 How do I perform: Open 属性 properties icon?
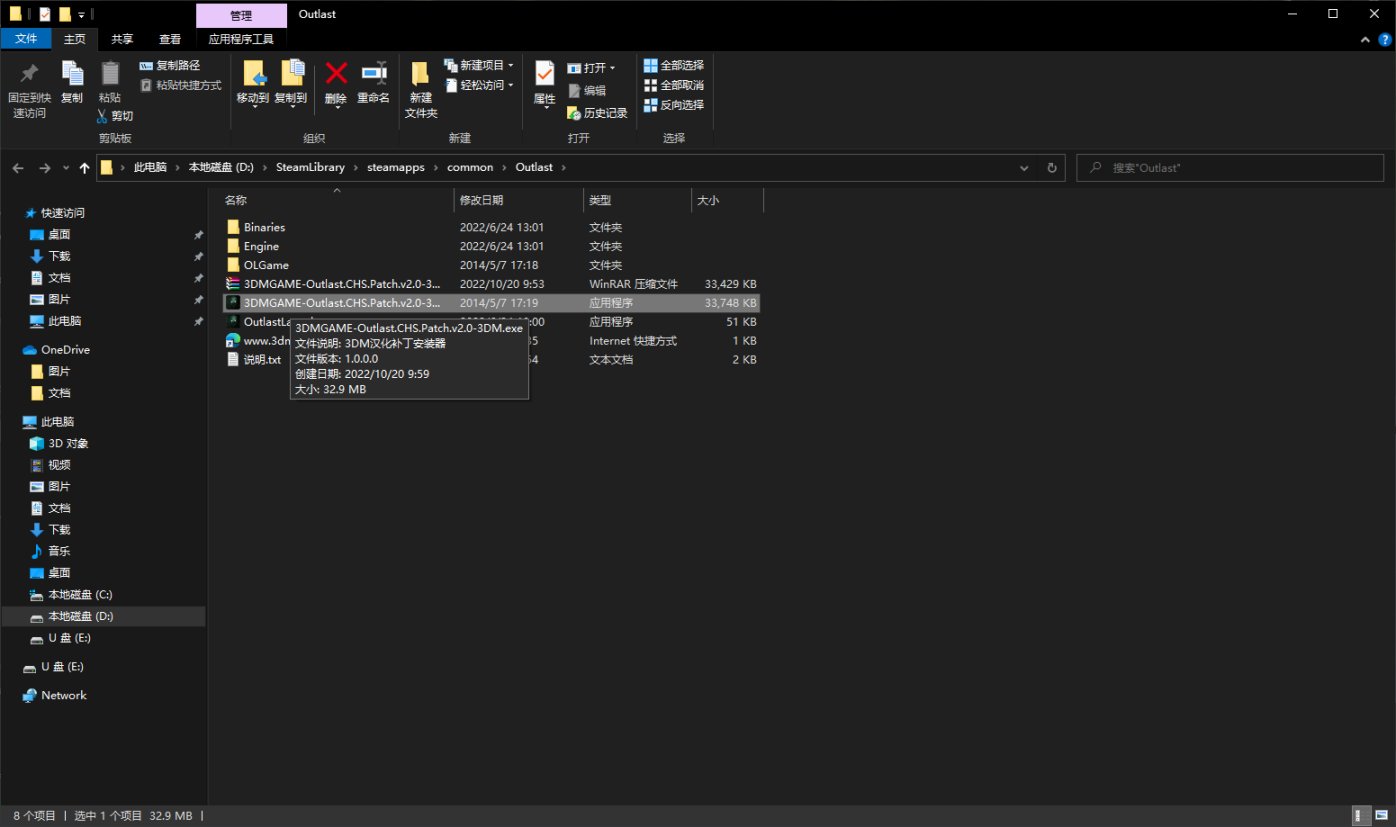coord(544,73)
